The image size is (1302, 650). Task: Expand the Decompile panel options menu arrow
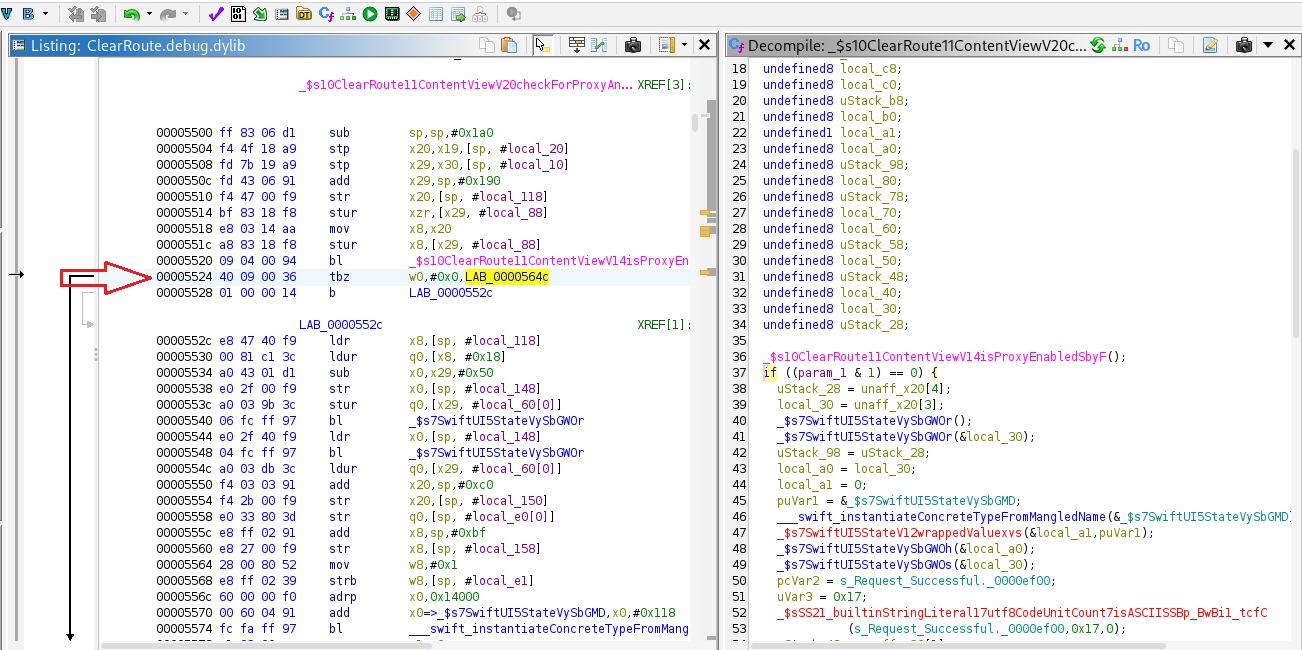[x=1267, y=45]
